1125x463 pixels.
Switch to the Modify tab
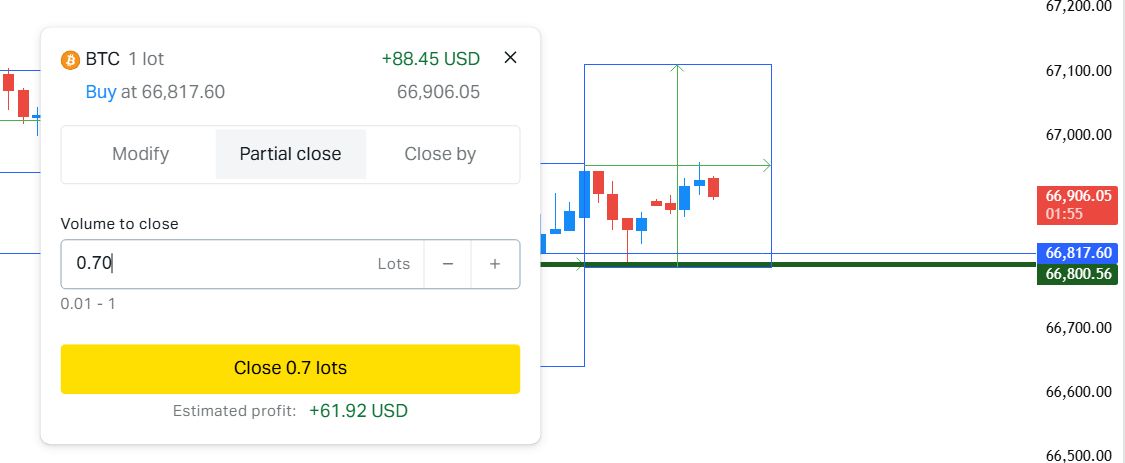coord(140,154)
